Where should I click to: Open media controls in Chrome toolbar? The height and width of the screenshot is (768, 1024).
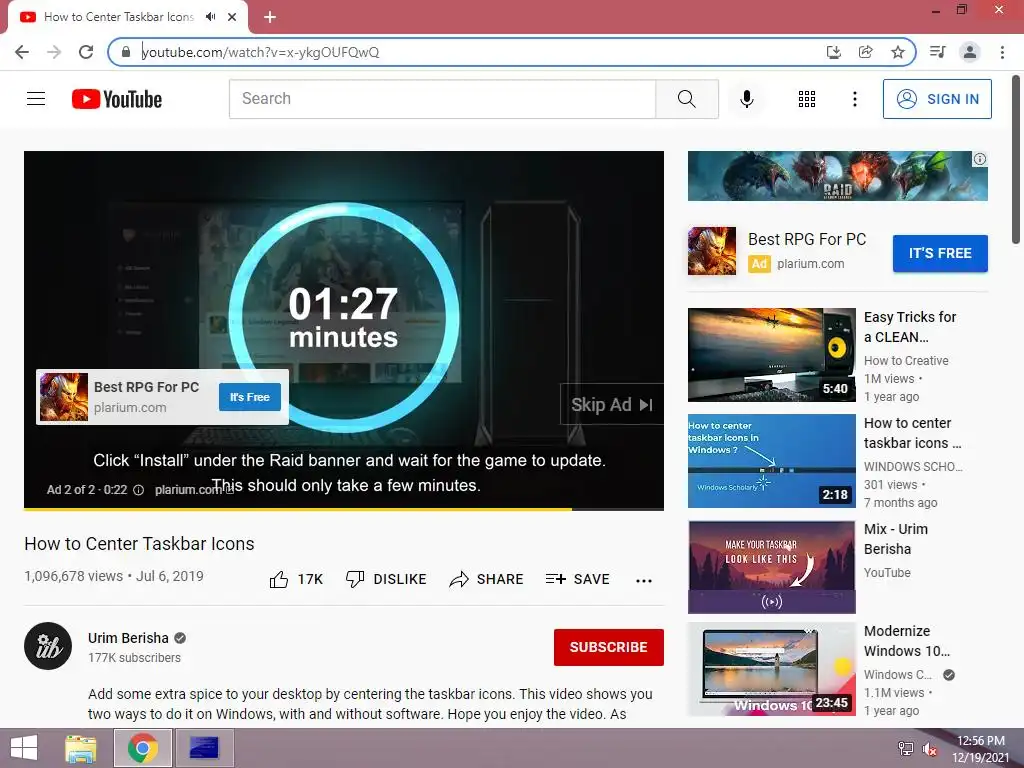pyautogui.click(x=937, y=52)
